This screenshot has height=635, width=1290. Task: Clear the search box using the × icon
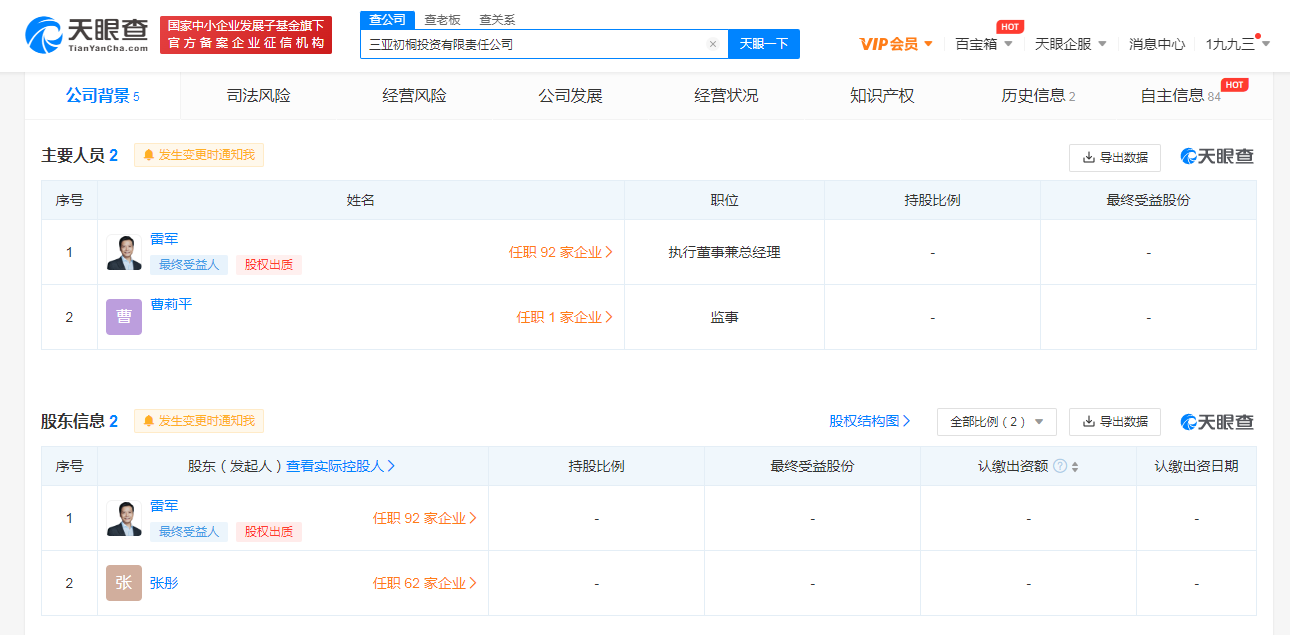pyautogui.click(x=712, y=43)
